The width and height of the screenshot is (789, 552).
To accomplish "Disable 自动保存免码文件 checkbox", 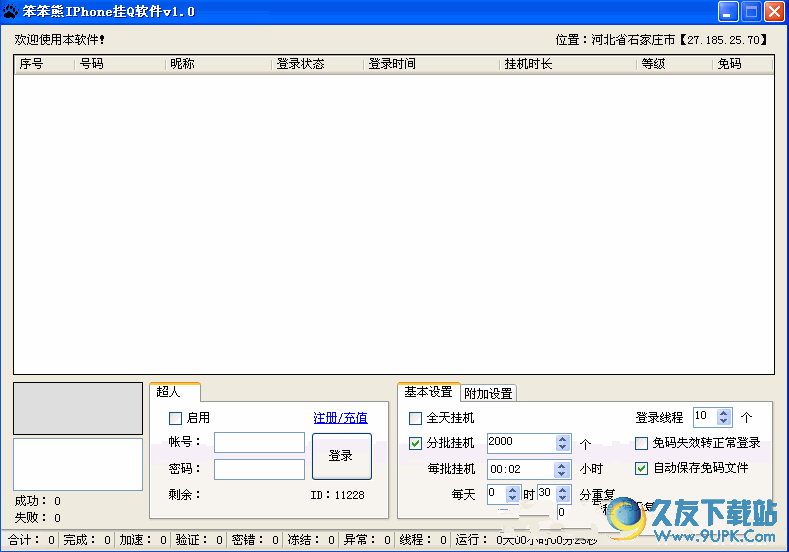I will coord(641,468).
